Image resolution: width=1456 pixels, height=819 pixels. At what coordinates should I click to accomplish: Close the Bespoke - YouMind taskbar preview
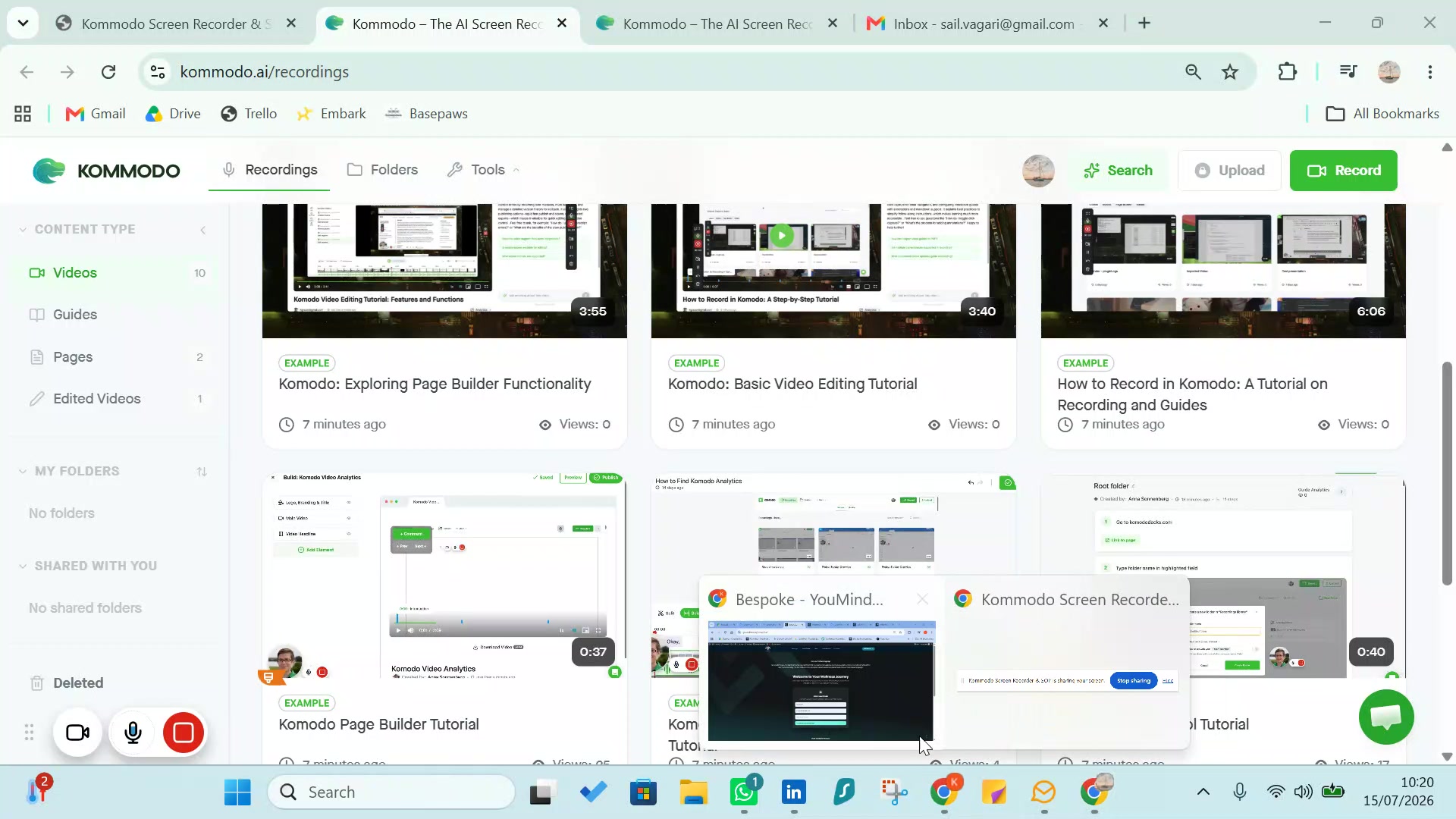point(922,600)
